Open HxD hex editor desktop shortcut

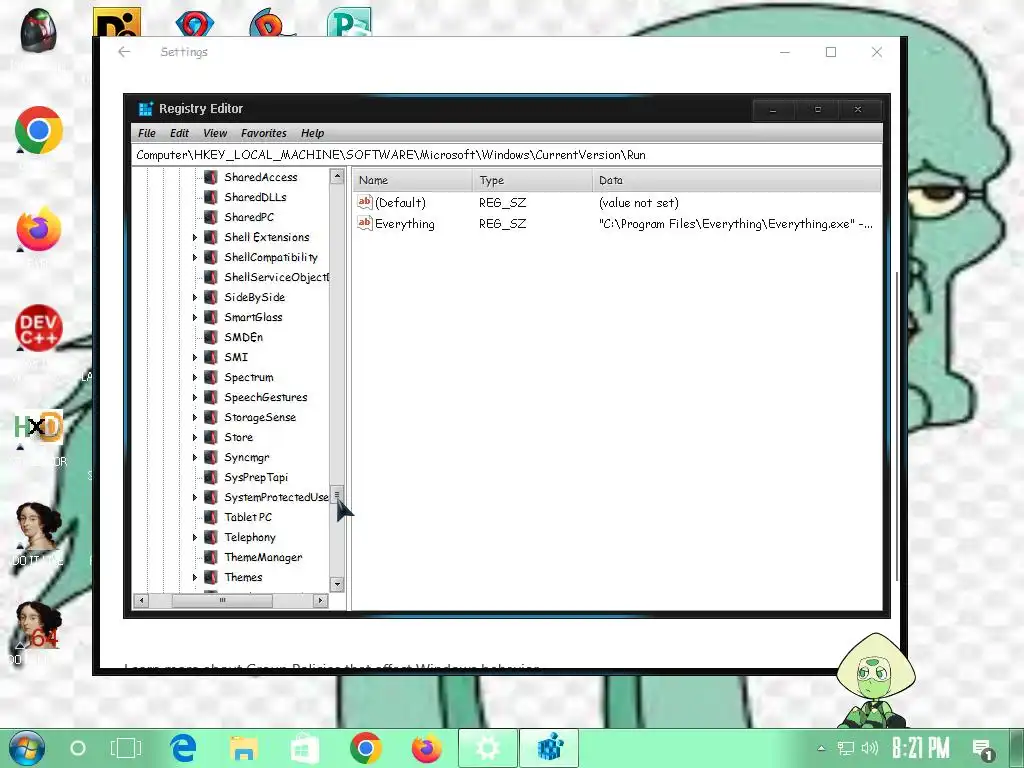[39, 427]
